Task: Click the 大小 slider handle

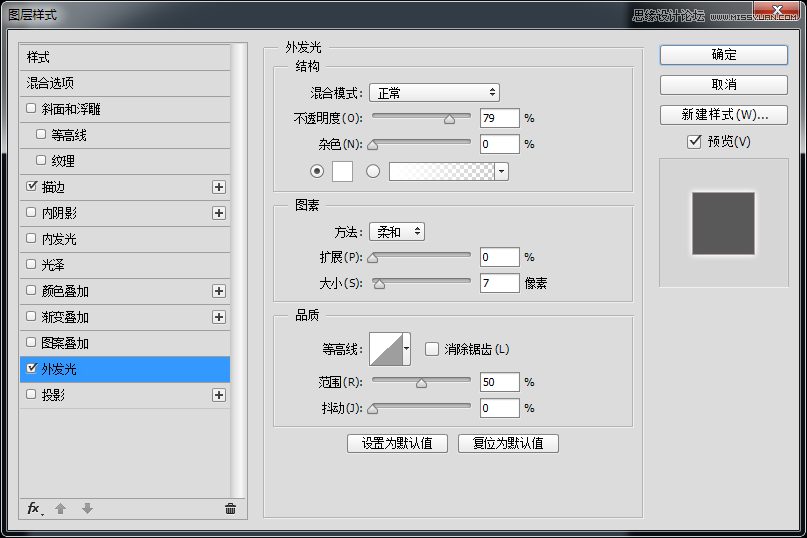Action: click(x=379, y=284)
